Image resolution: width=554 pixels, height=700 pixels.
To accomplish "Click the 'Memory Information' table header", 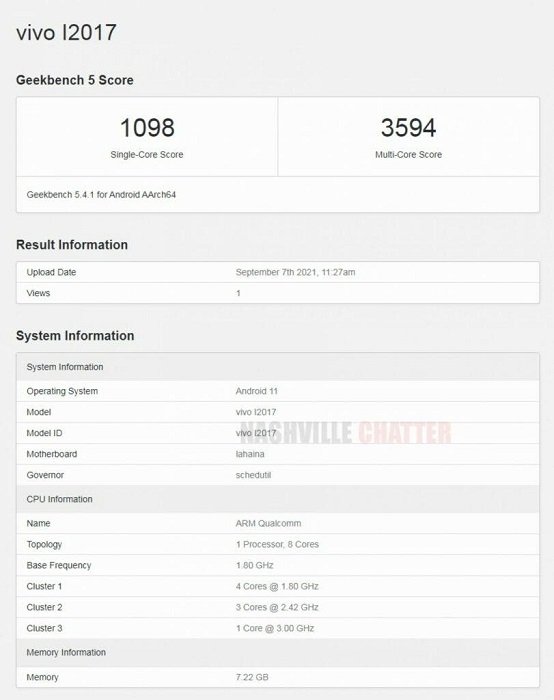I will (278, 653).
